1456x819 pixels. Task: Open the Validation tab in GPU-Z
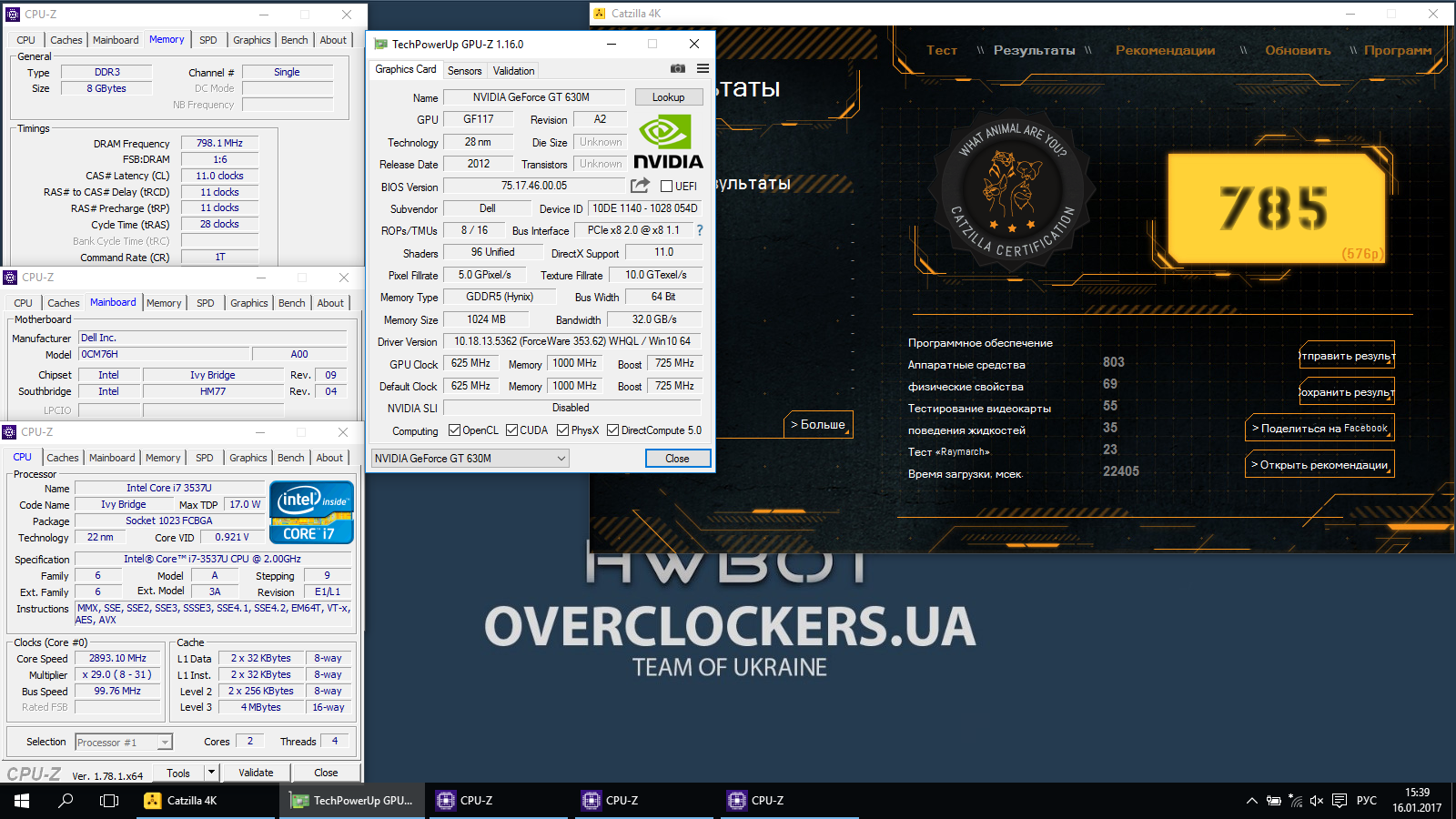(x=513, y=71)
